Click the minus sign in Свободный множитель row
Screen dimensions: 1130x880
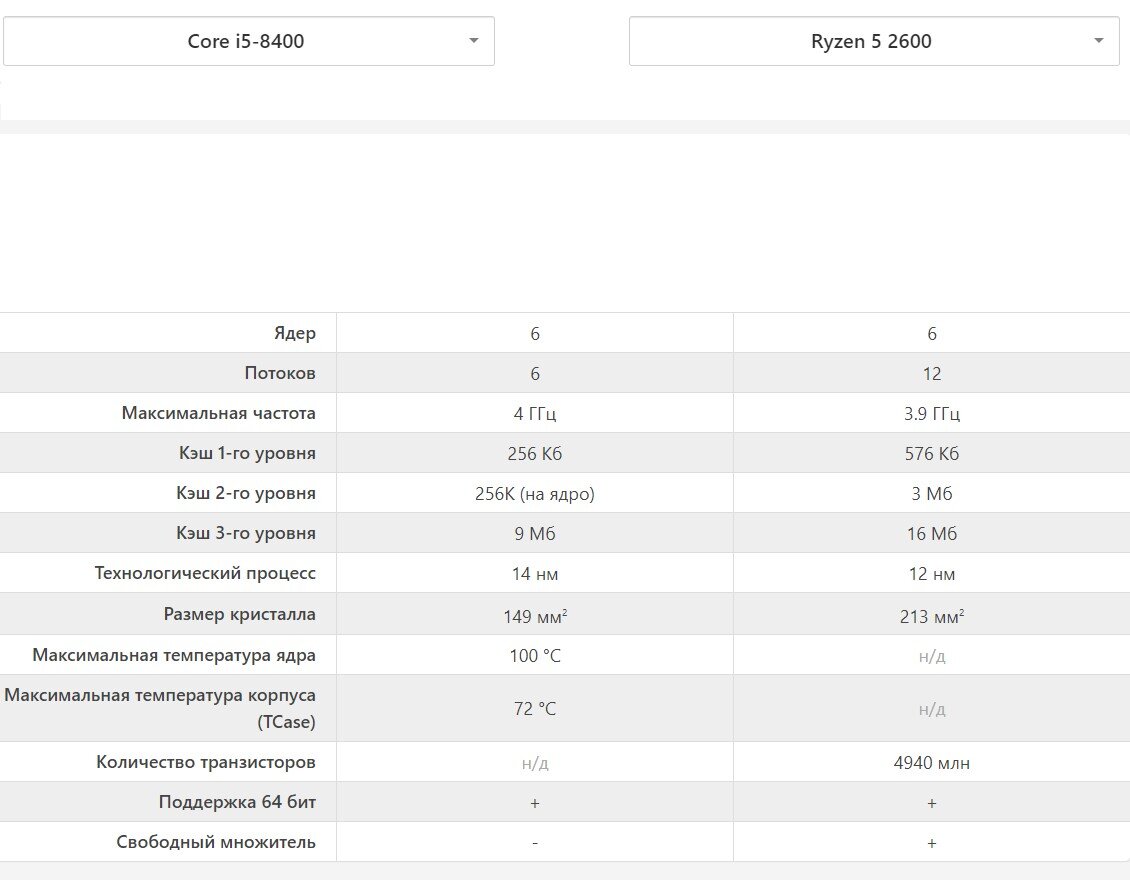535,843
